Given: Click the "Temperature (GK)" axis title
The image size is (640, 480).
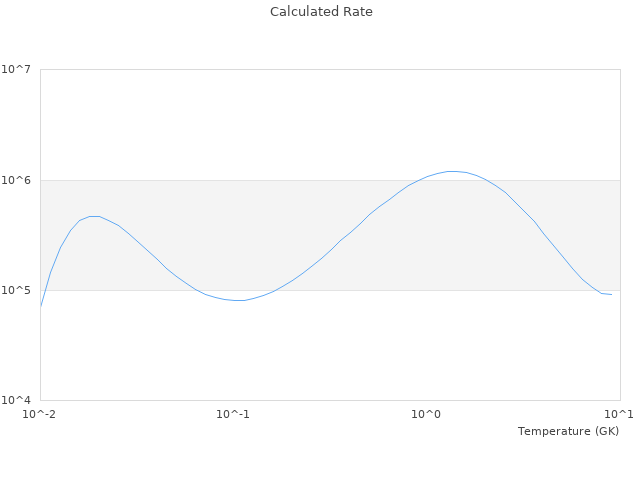Looking at the screenshot, I should coord(568,431).
